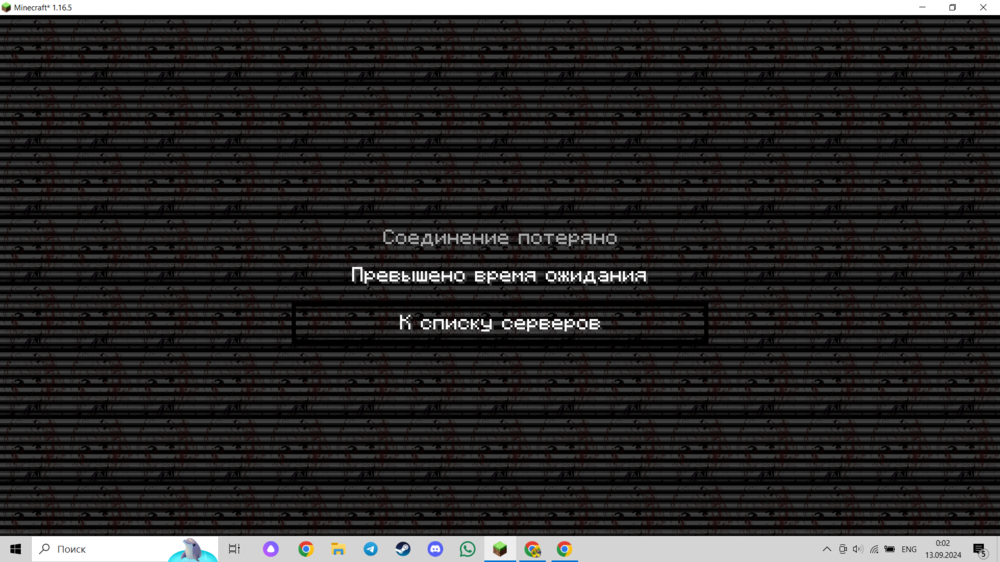Viewport: 1000px width, 562px height.
Task: Click the Minecraft block icon in the title bar
Action: [6, 8]
